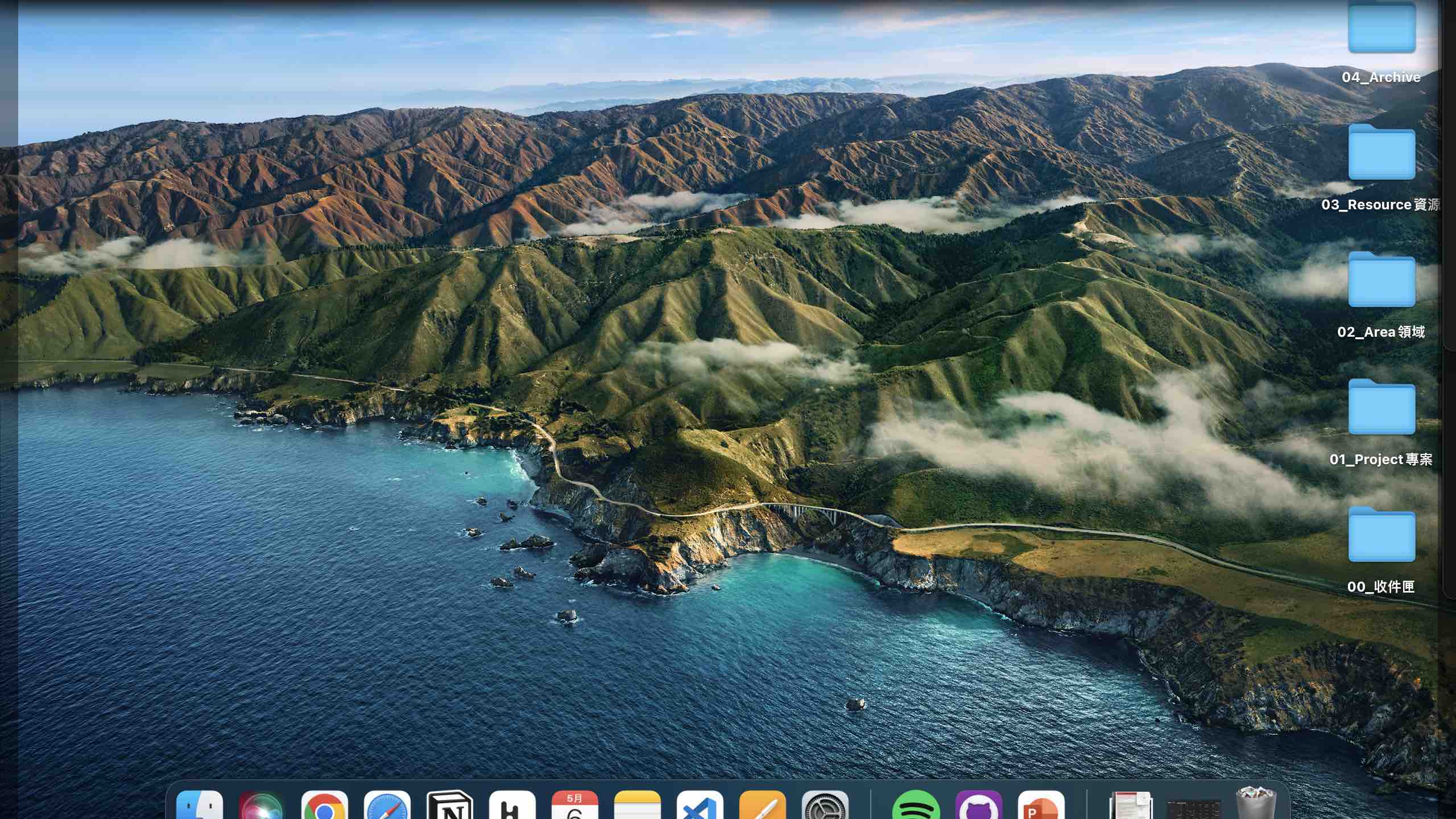Open System Preferences gear in the Dock
This screenshot has height=819, width=1456.
tap(825, 805)
